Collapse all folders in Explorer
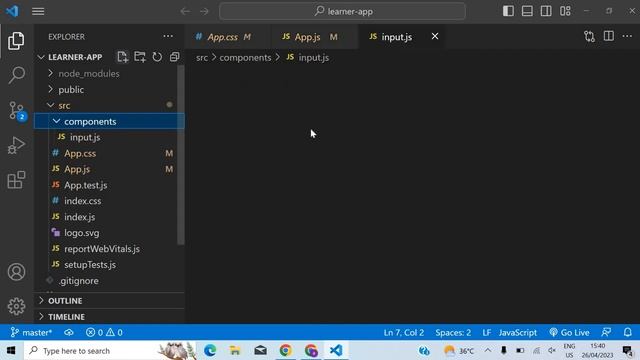 (175, 57)
